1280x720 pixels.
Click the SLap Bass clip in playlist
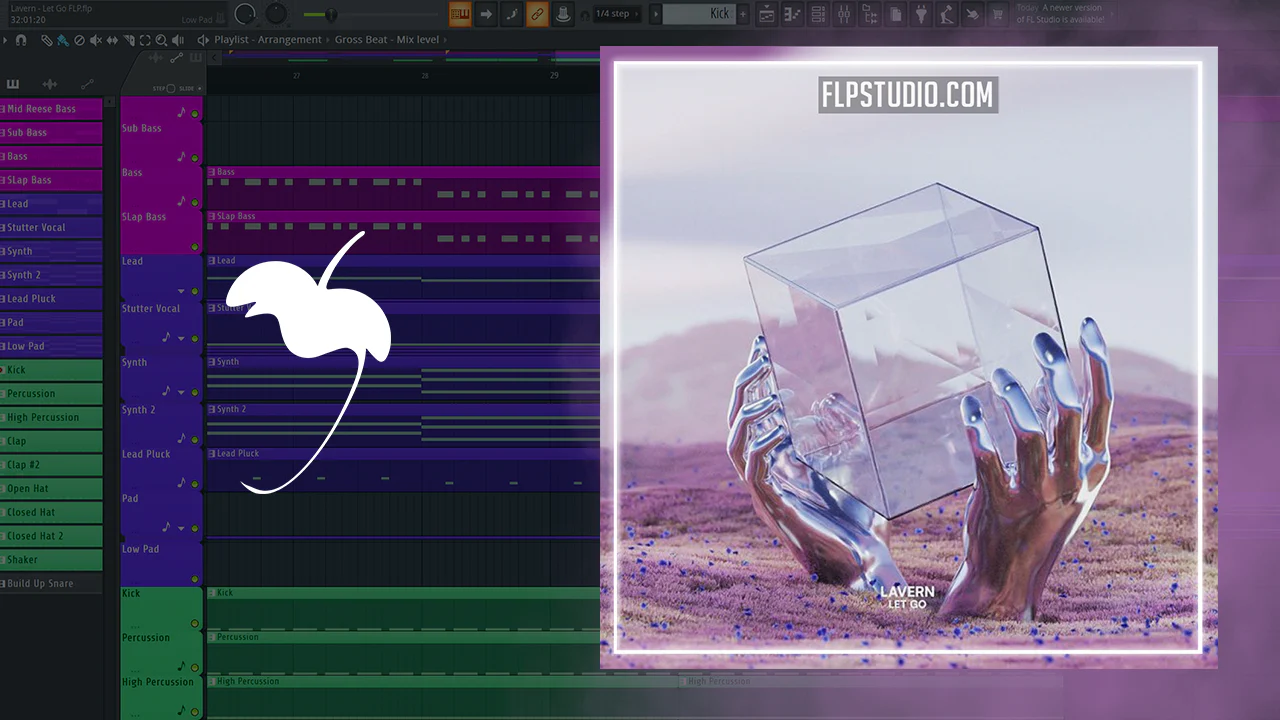click(403, 232)
